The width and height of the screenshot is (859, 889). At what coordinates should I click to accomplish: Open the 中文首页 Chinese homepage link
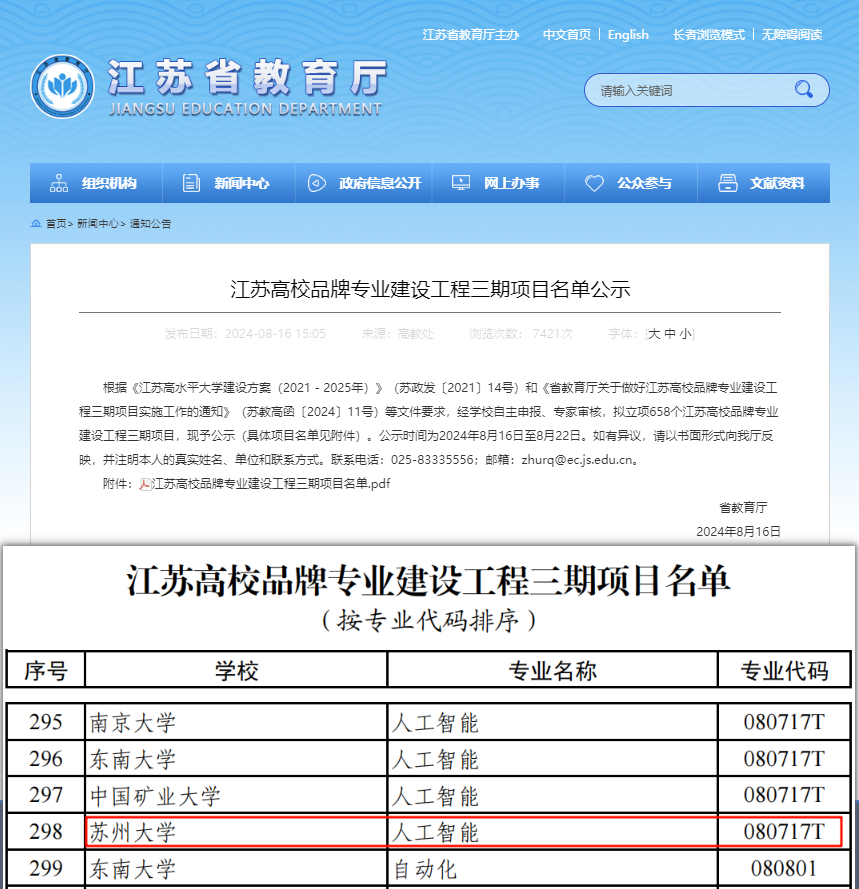coord(566,35)
